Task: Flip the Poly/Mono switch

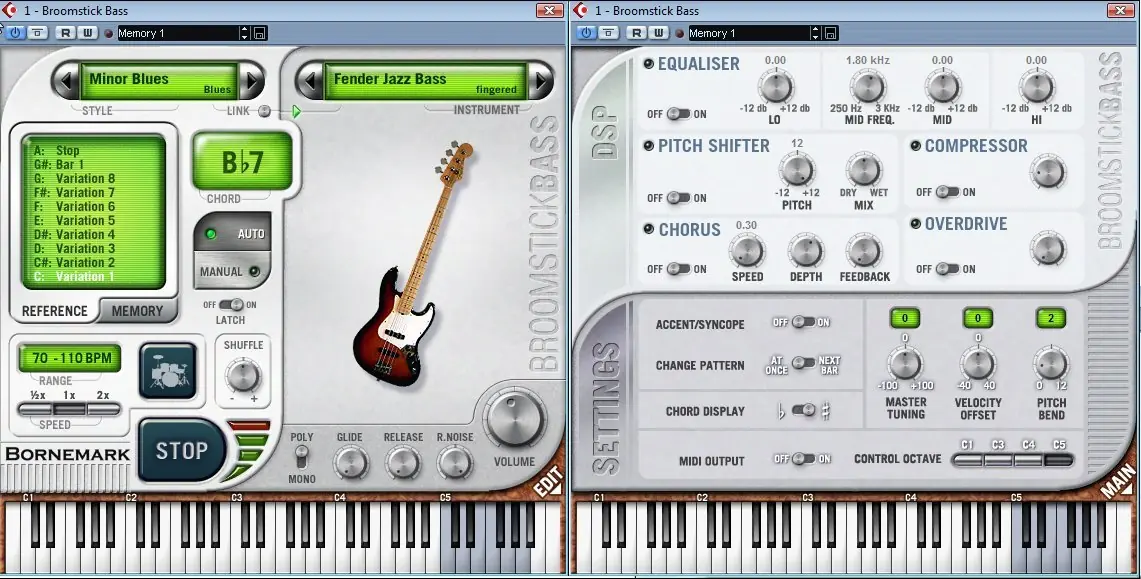Action: point(301,458)
